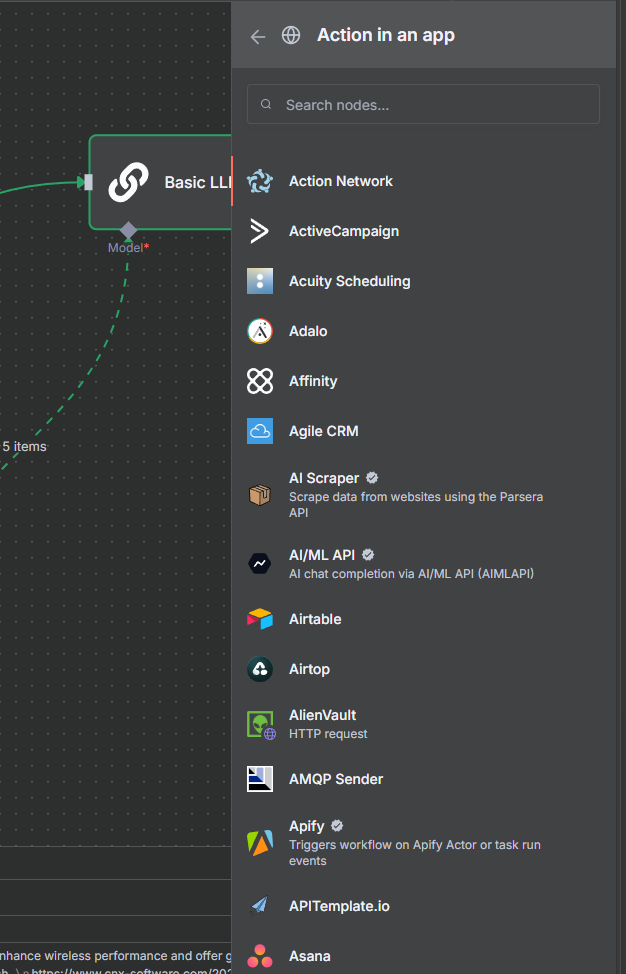Focus the Search nodes input field

coord(423,104)
